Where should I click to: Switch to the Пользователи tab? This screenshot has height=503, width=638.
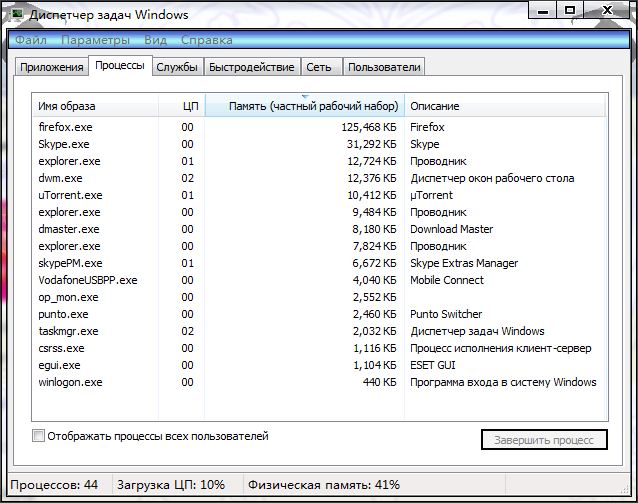(x=384, y=67)
